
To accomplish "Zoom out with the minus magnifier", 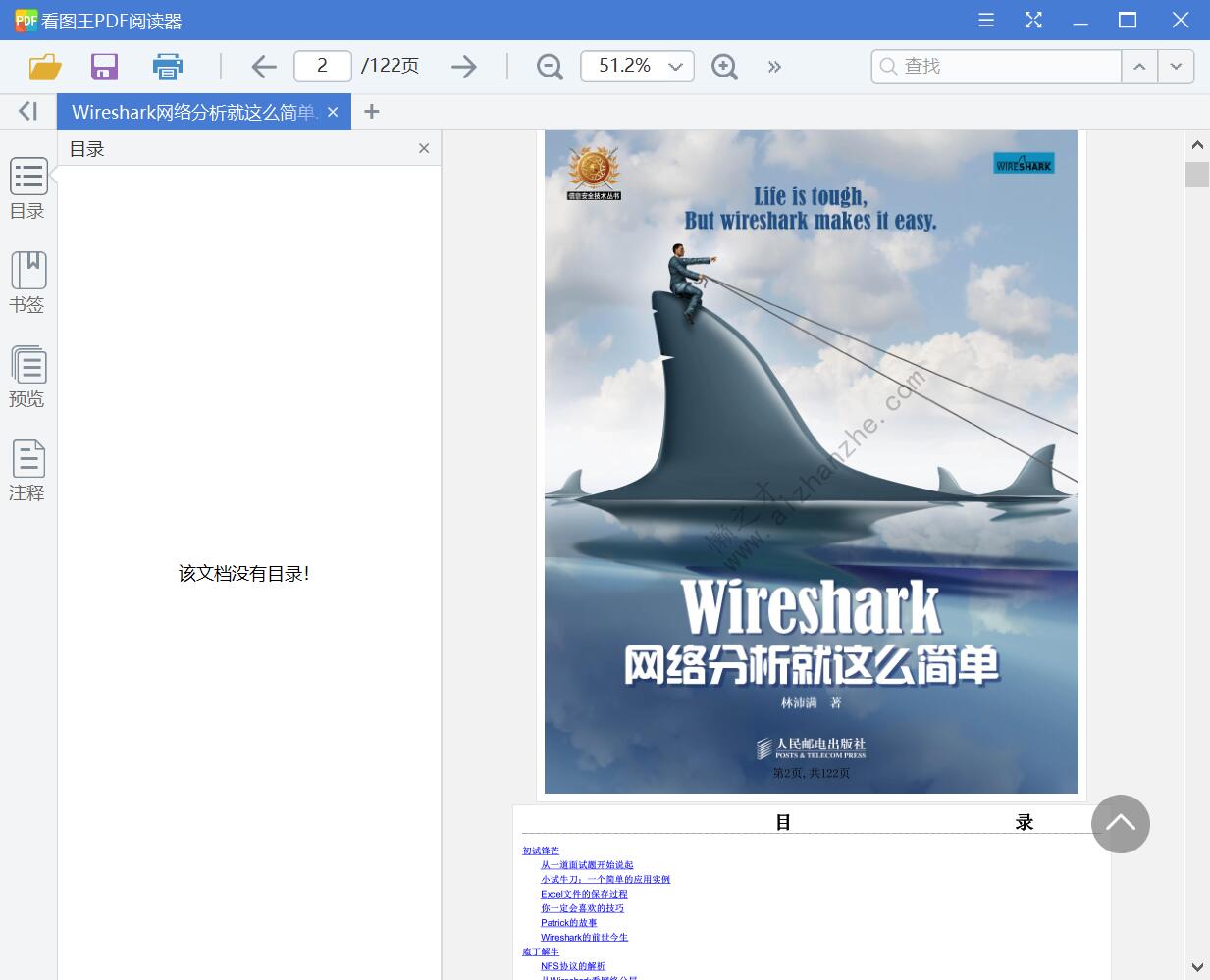I will tap(550, 67).
